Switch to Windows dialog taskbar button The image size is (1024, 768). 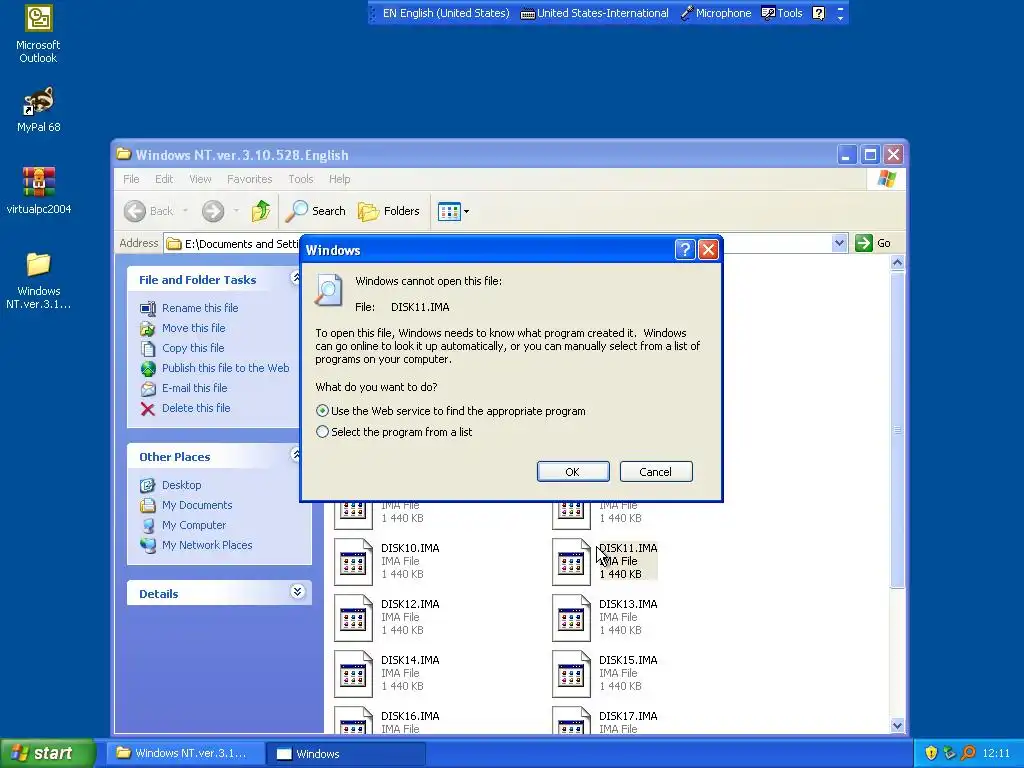[347, 754]
